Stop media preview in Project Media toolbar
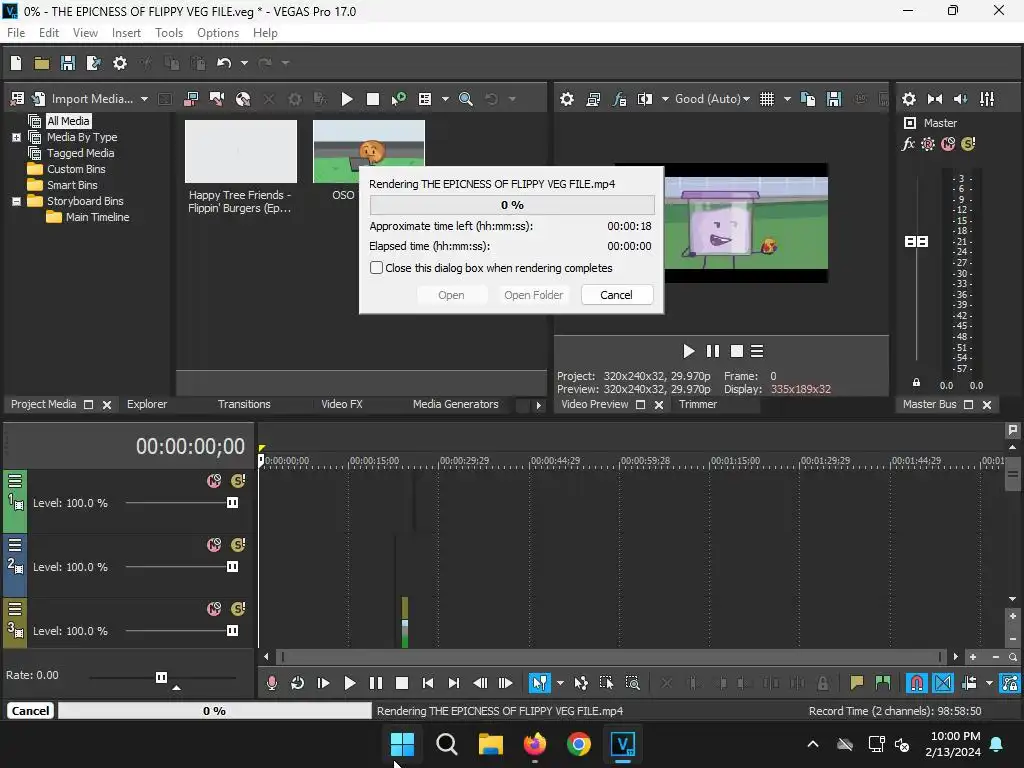This screenshot has width=1024, height=768. 373,99
